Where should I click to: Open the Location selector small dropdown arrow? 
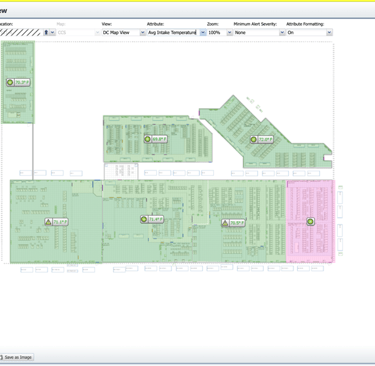52,32
